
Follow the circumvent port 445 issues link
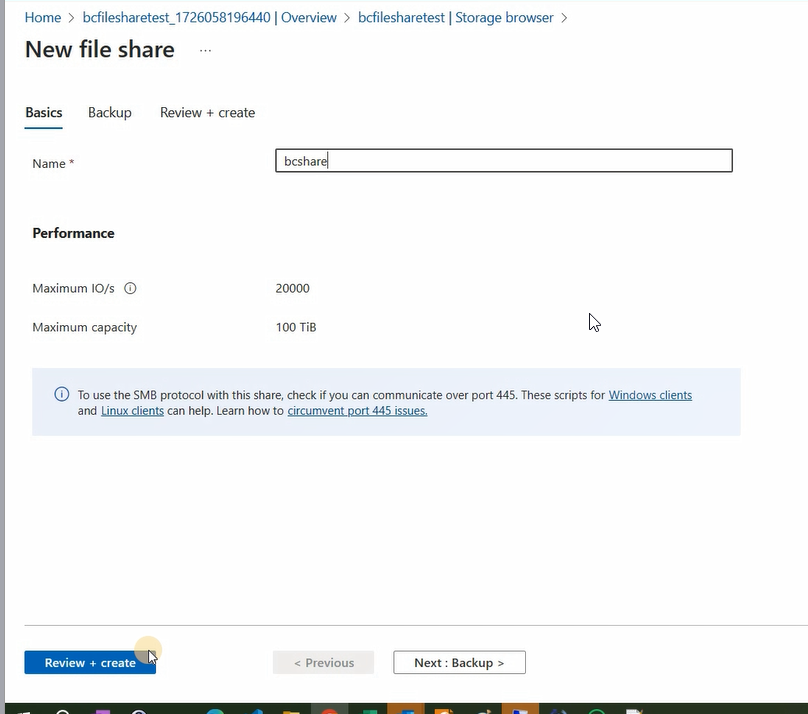(357, 411)
